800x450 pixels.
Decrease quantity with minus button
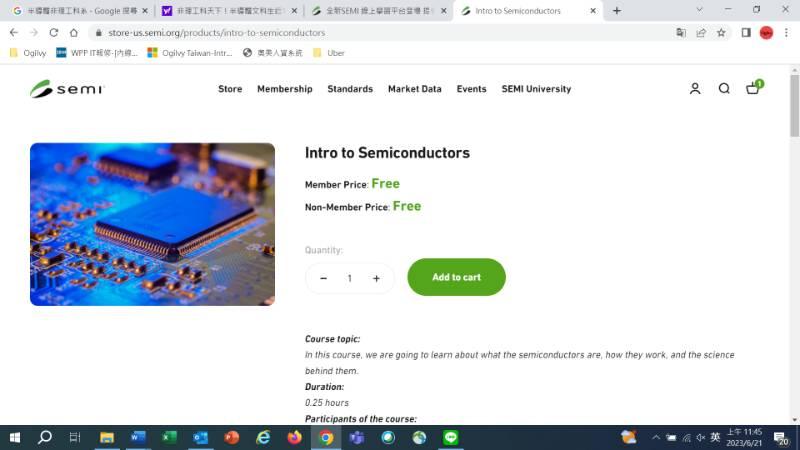[x=323, y=279]
